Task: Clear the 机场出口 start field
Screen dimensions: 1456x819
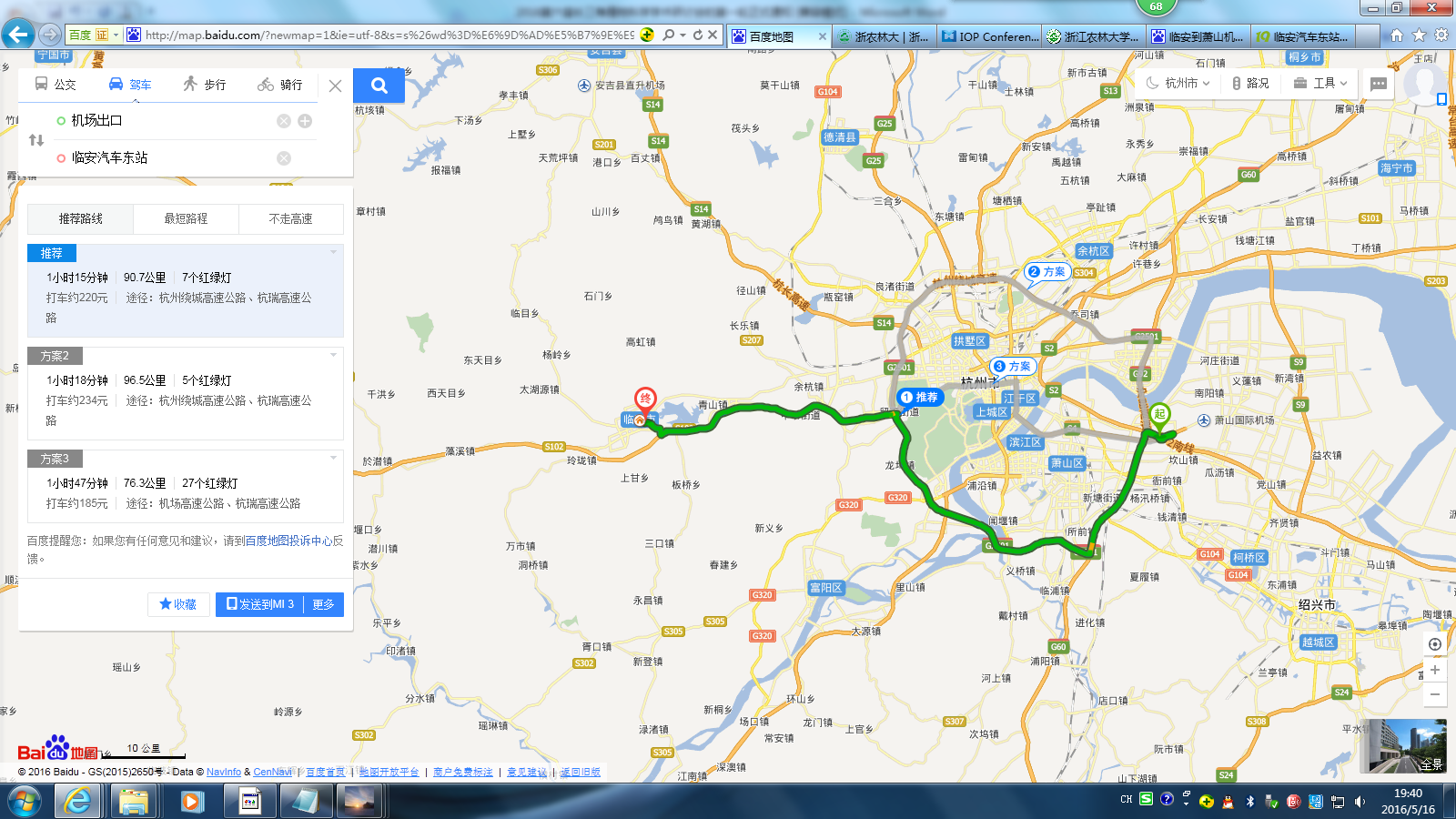Action: click(284, 121)
